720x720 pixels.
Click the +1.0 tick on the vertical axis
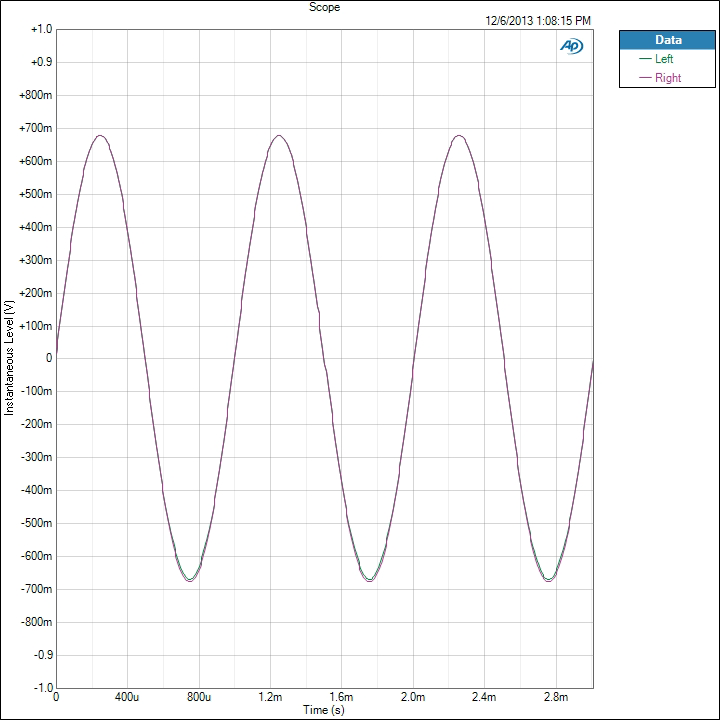[41, 30]
